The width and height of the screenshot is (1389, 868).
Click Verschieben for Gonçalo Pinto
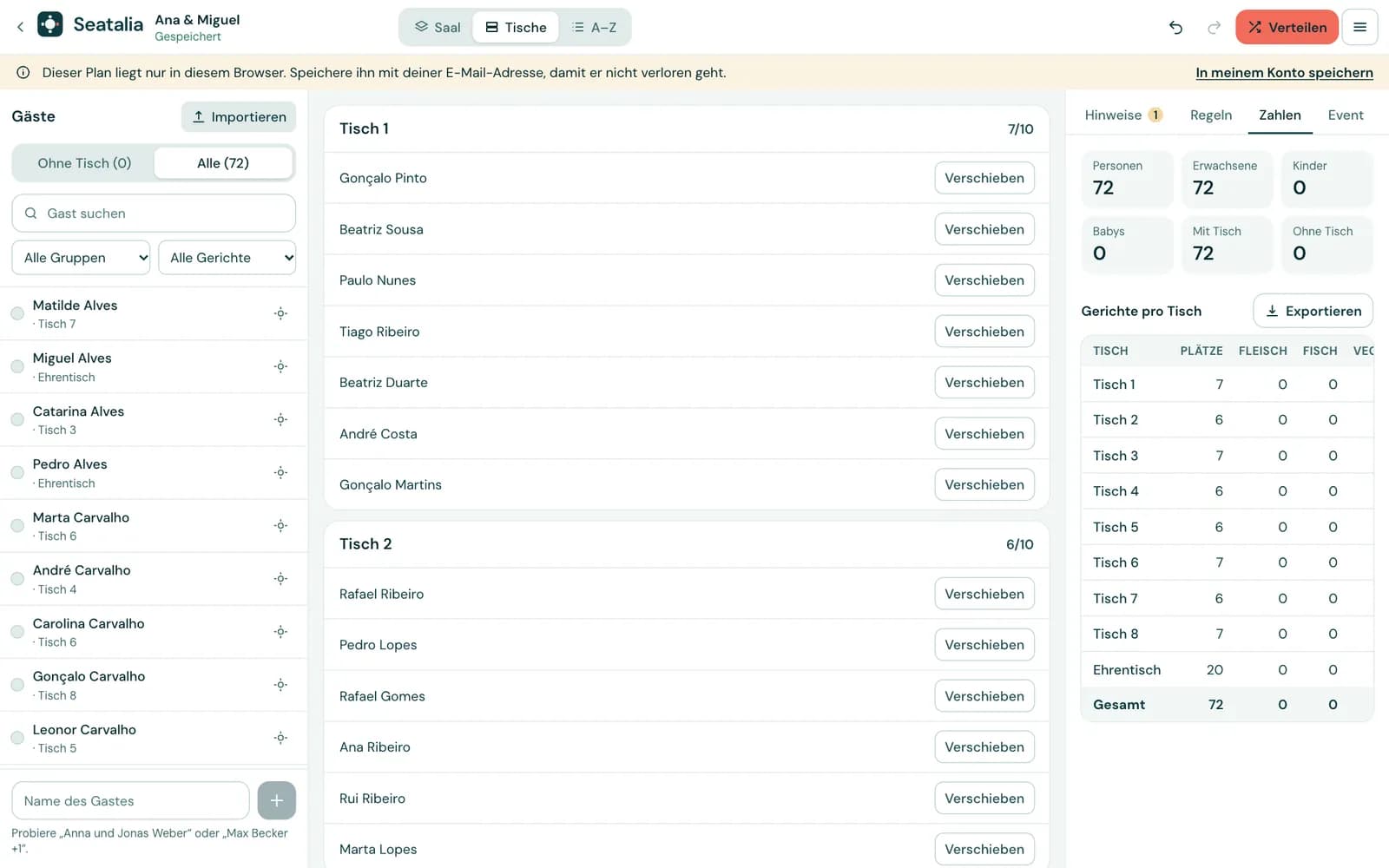(984, 178)
